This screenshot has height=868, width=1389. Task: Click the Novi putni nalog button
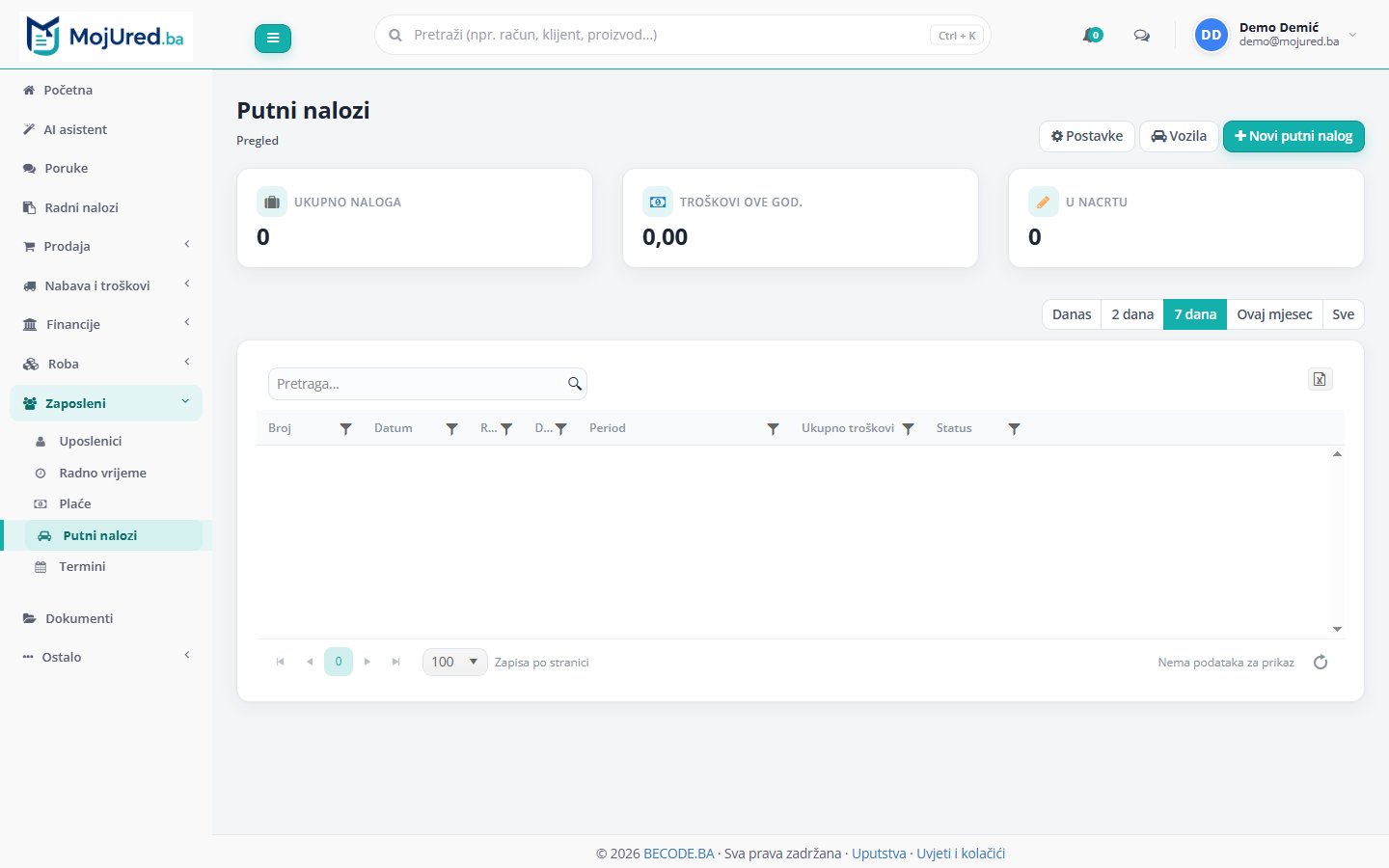[1294, 136]
